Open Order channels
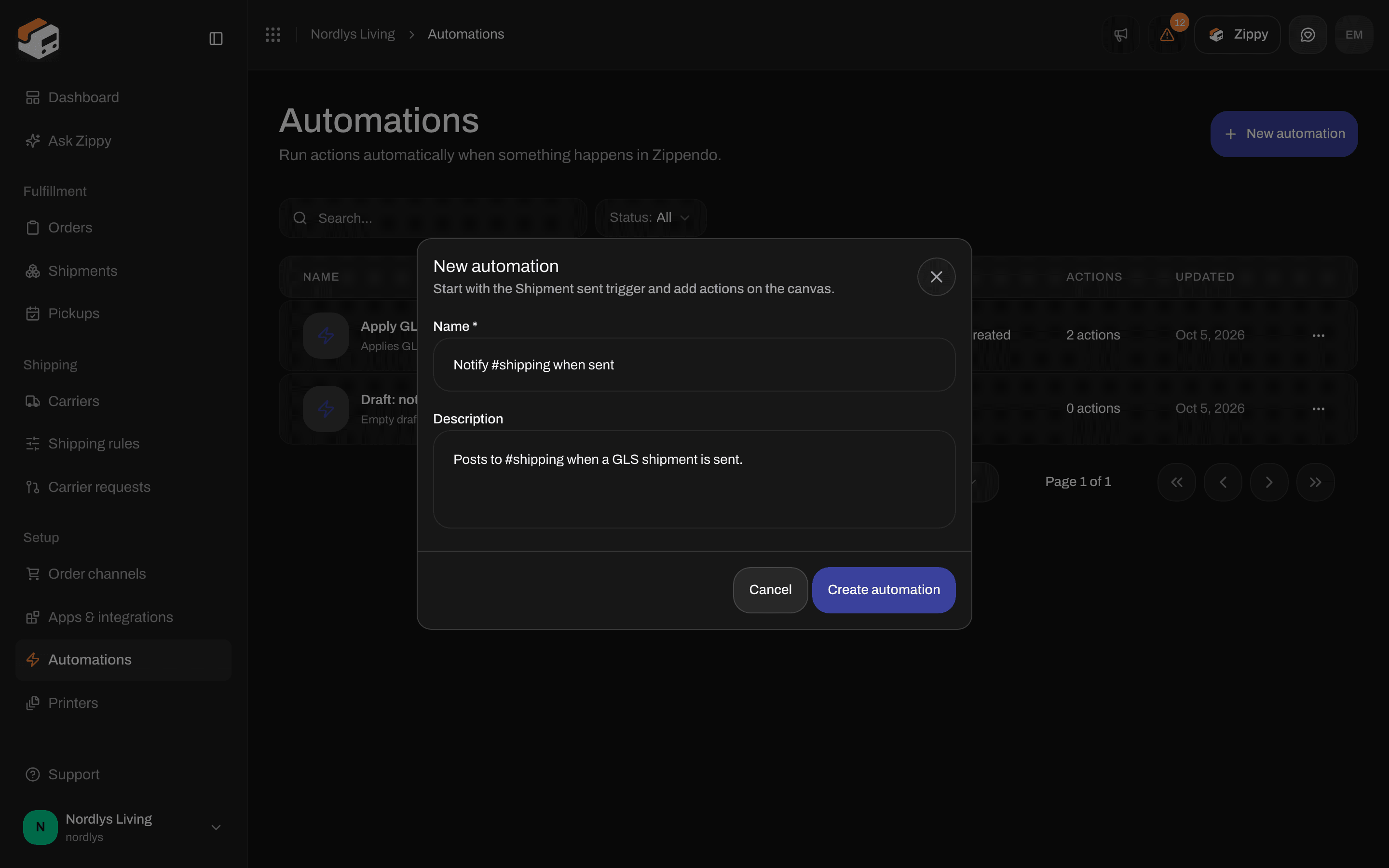 (123, 573)
